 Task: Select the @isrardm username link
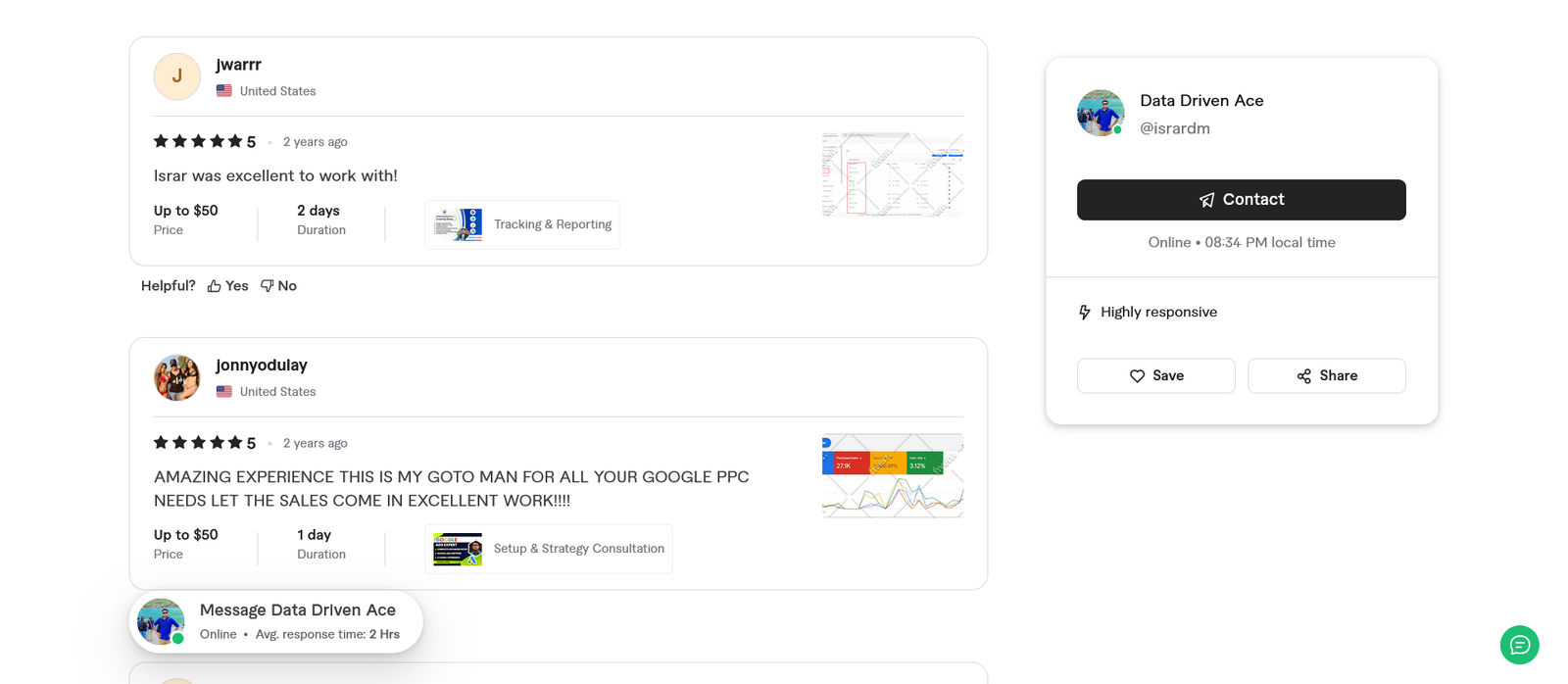coord(1175,128)
